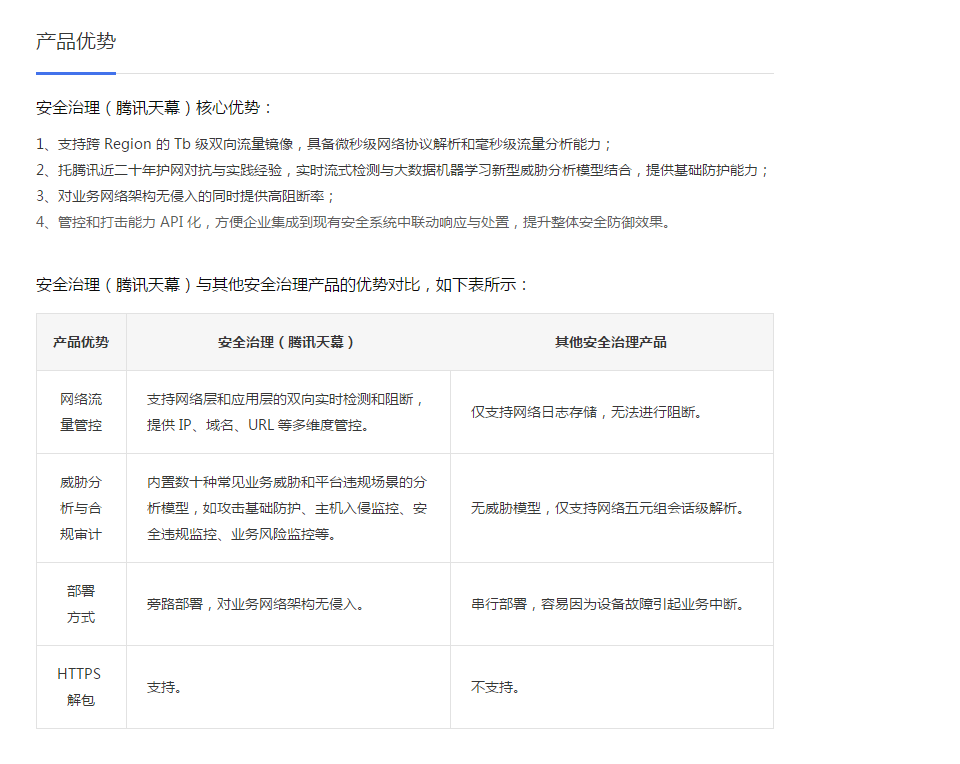Click advantage line 3 about 无侵入 and 高阻断率
Screen dimensions: 960x764
coord(186,196)
